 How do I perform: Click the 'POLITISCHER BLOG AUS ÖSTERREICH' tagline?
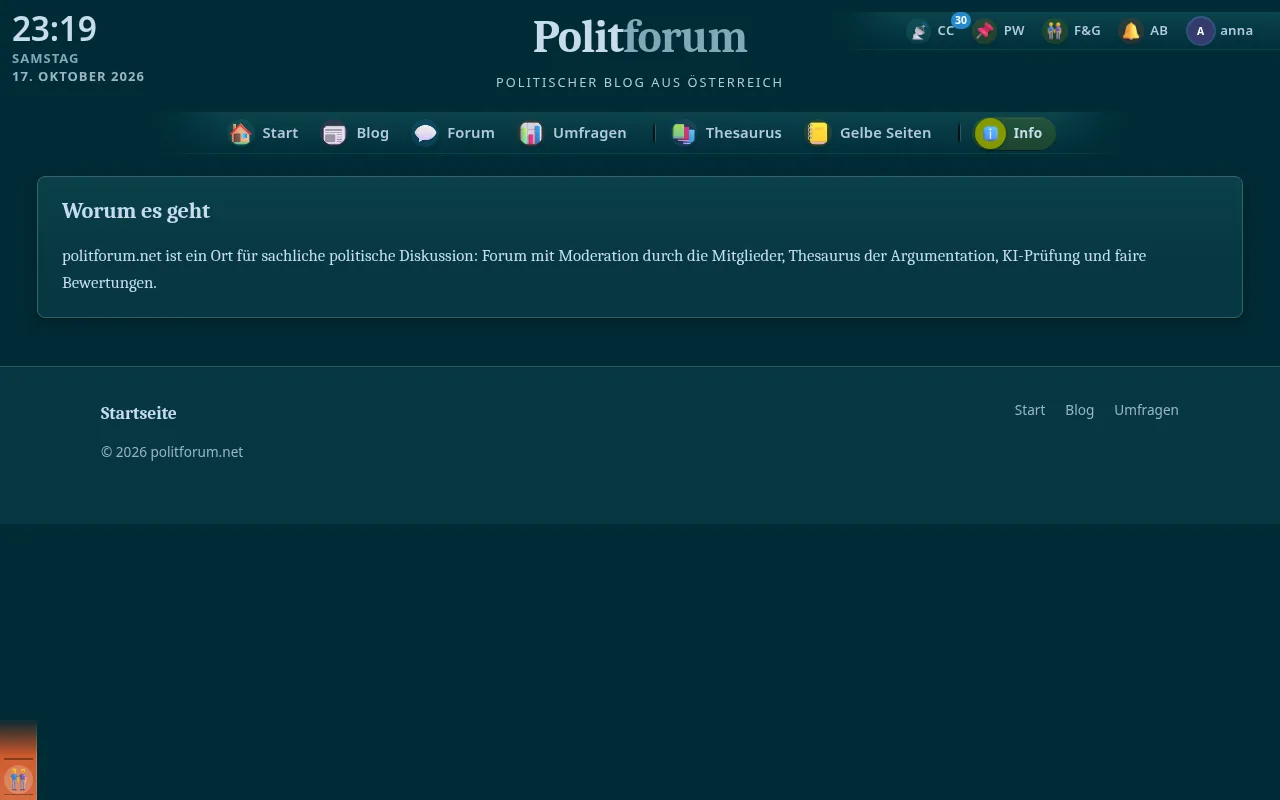pyautogui.click(x=640, y=82)
